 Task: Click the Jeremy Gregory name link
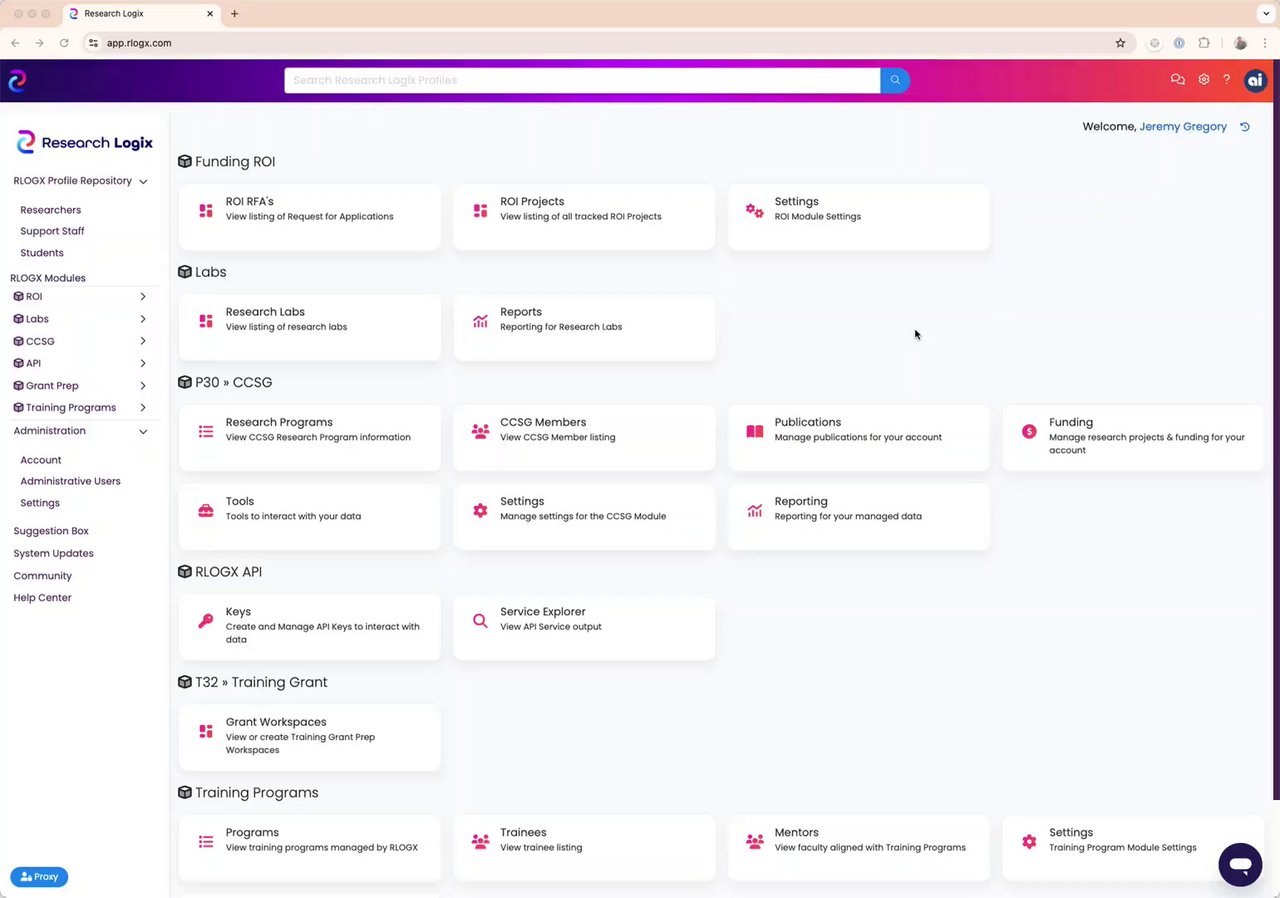[x=1183, y=127]
